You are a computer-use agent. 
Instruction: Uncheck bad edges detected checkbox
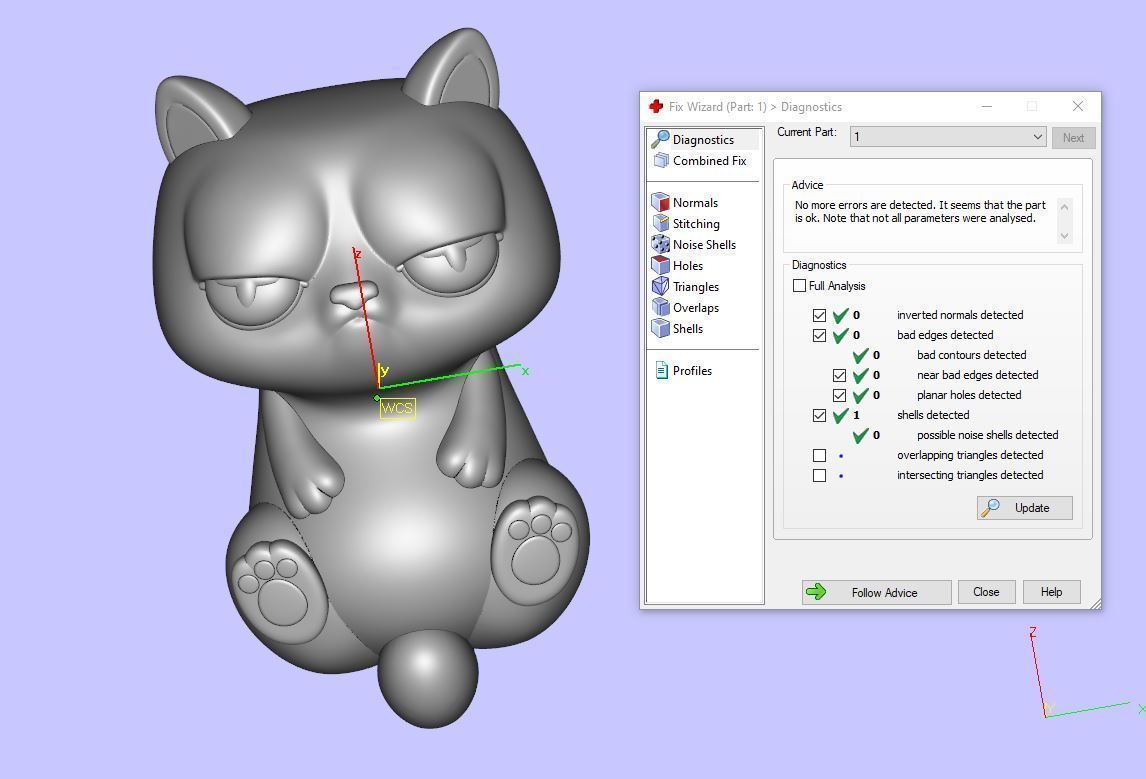819,335
